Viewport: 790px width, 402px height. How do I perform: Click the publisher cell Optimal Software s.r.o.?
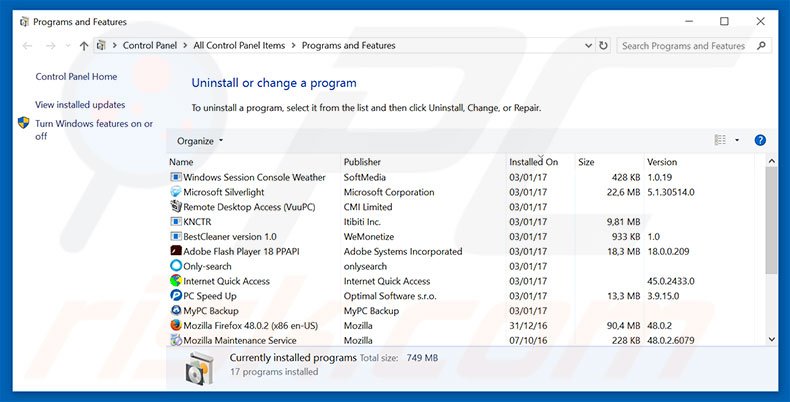390,296
